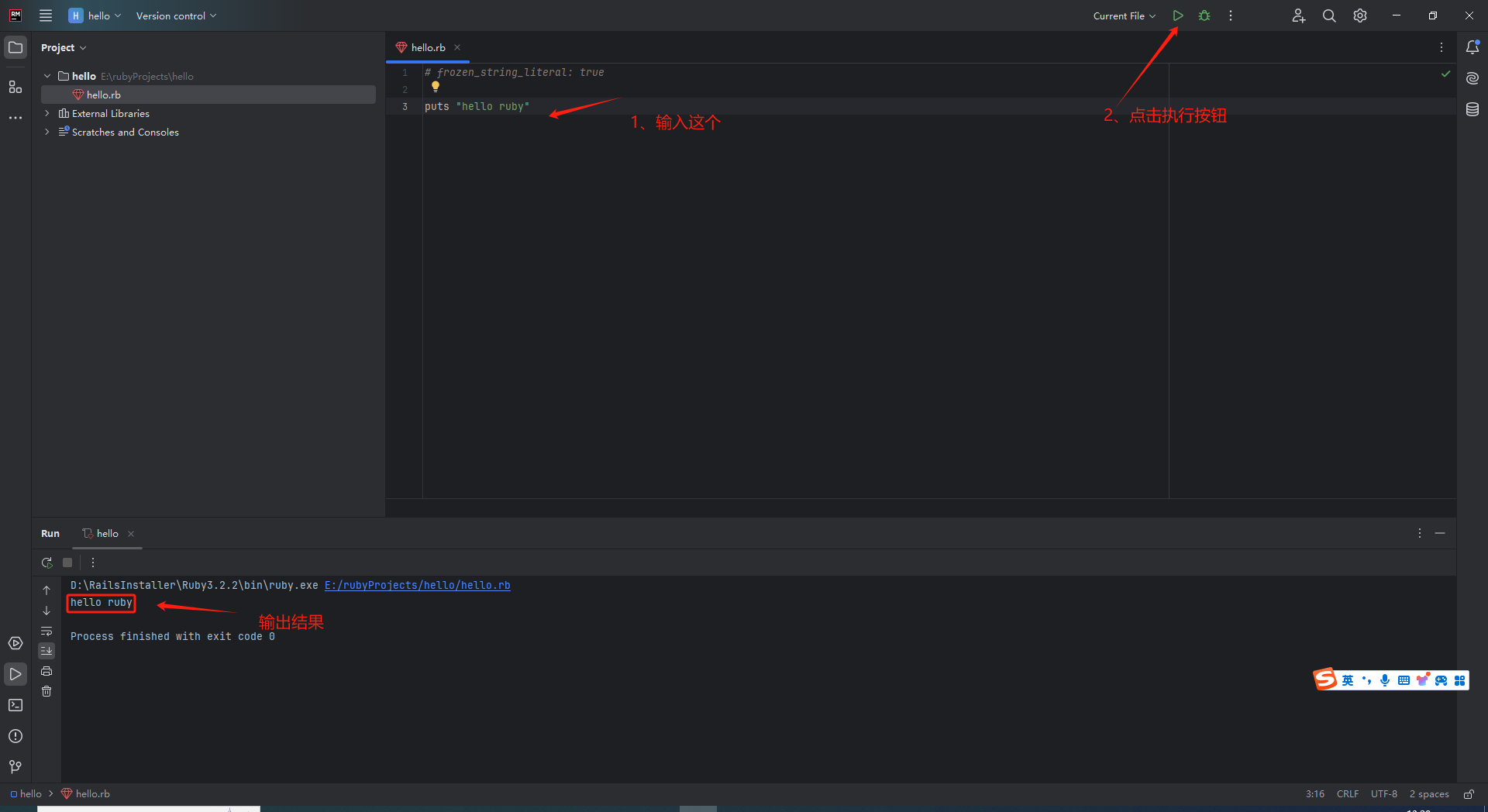Open Sogou IME toolbox grid icon
Viewport: 1488px width, 812px height.
tap(1460, 680)
